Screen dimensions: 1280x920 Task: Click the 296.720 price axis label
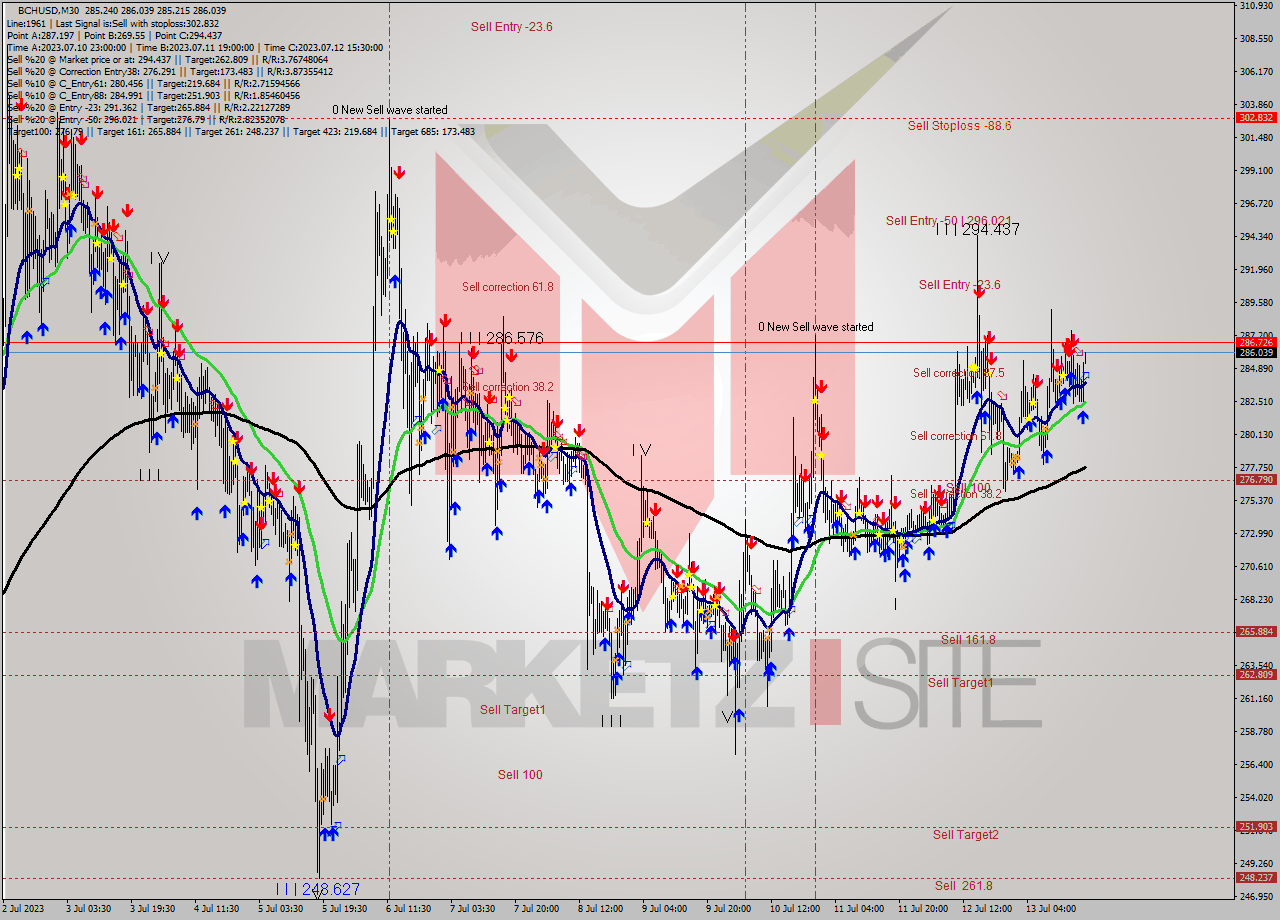coord(1256,204)
